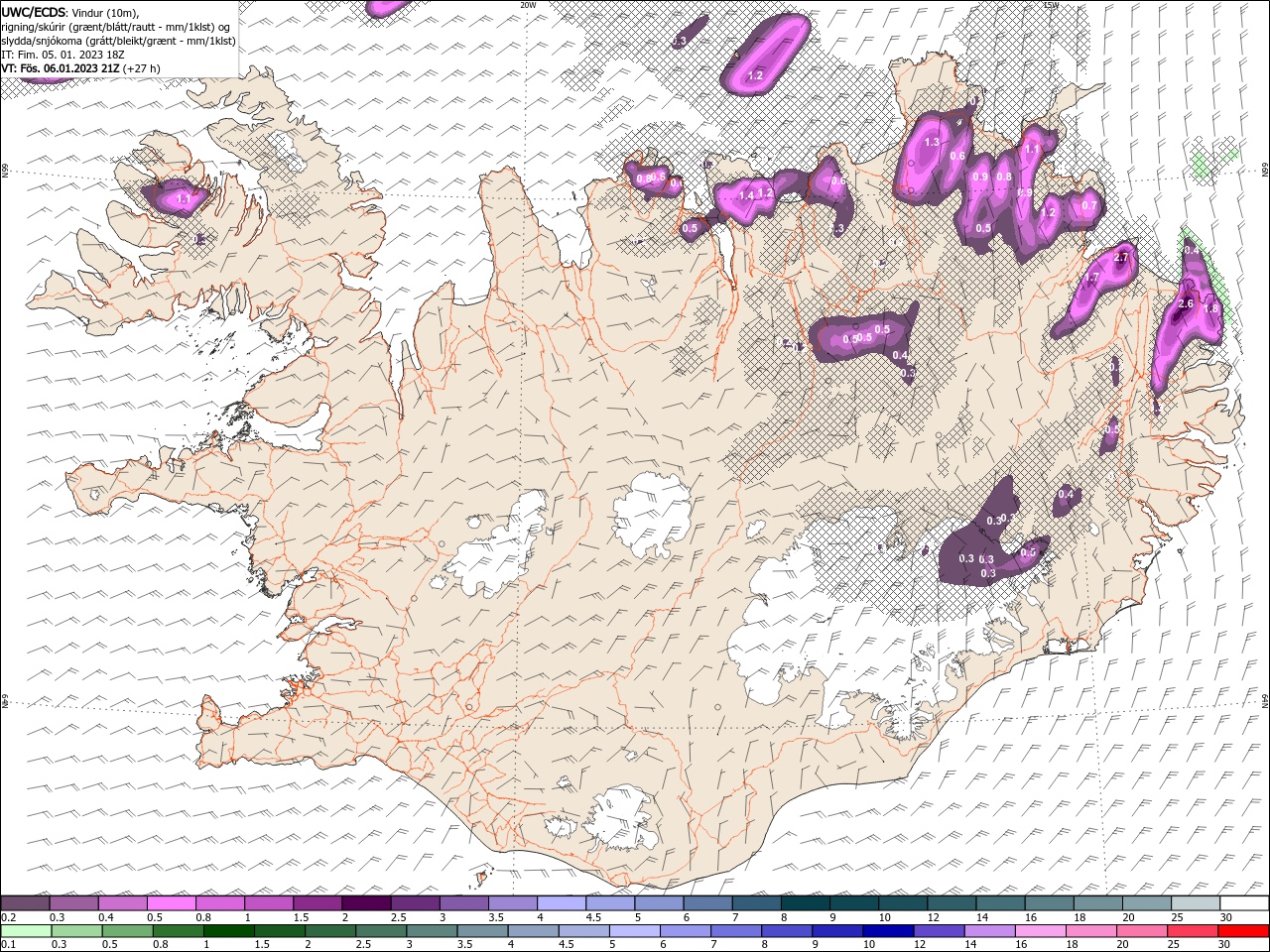Click the 'rigning/skúrir' legend description line
1270x952 pixels.
[x=116, y=27]
